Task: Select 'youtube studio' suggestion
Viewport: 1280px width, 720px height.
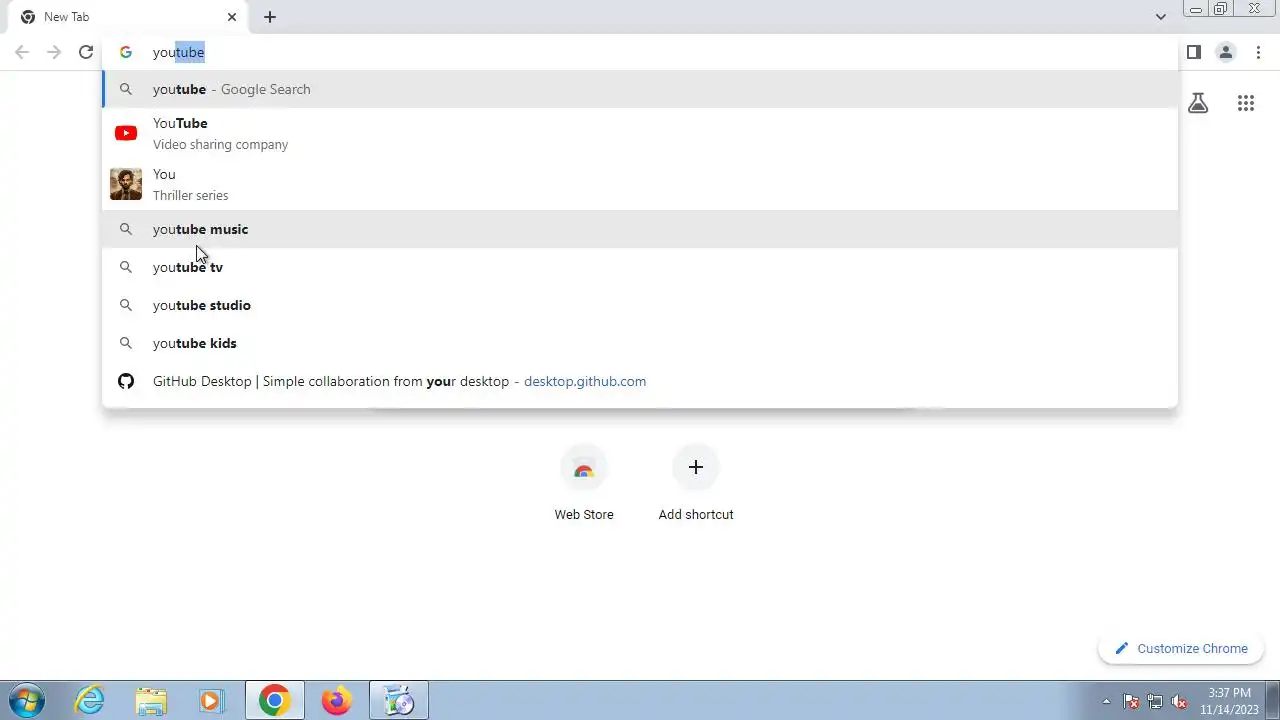Action: pyautogui.click(x=640, y=305)
